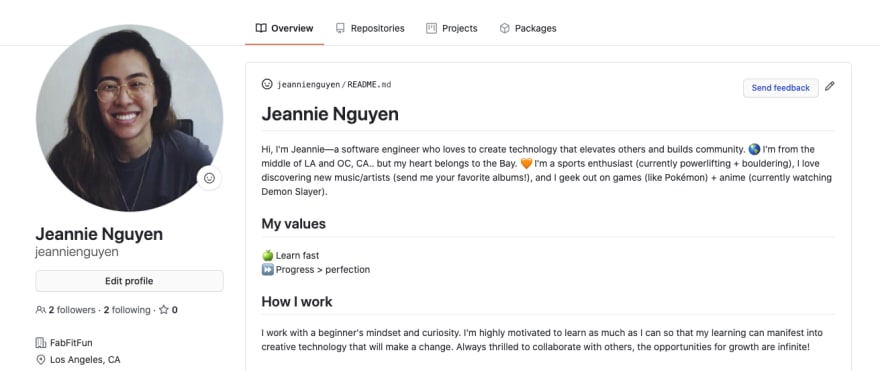Click the How I work heading
The image size is (880, 371).
point(297,302)
